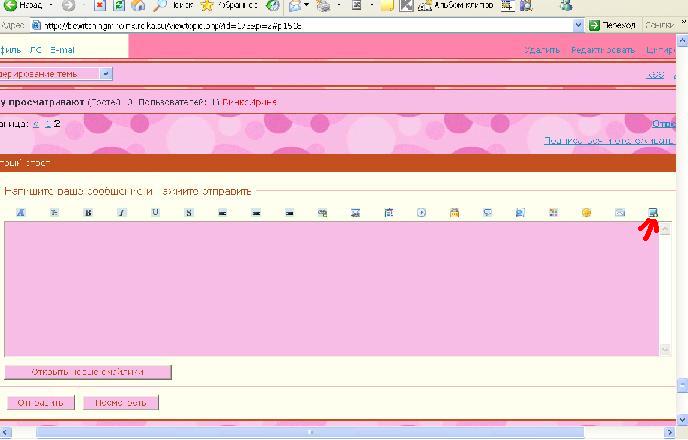Click the wide button below message box
This screenshot has height=440, width=688.
(x=88, y=372)
